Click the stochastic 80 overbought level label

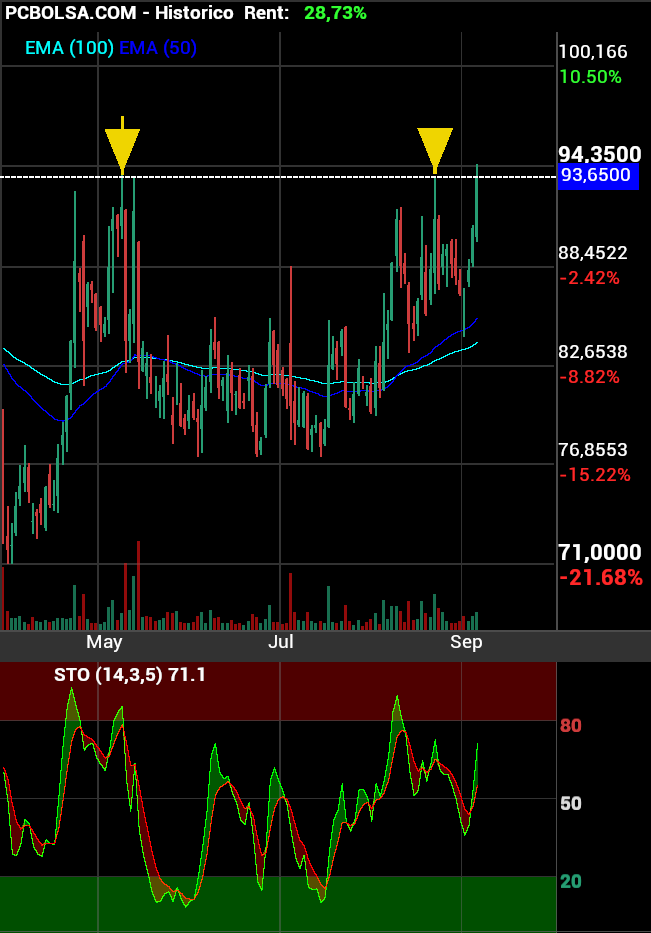[x=570, y=725]
